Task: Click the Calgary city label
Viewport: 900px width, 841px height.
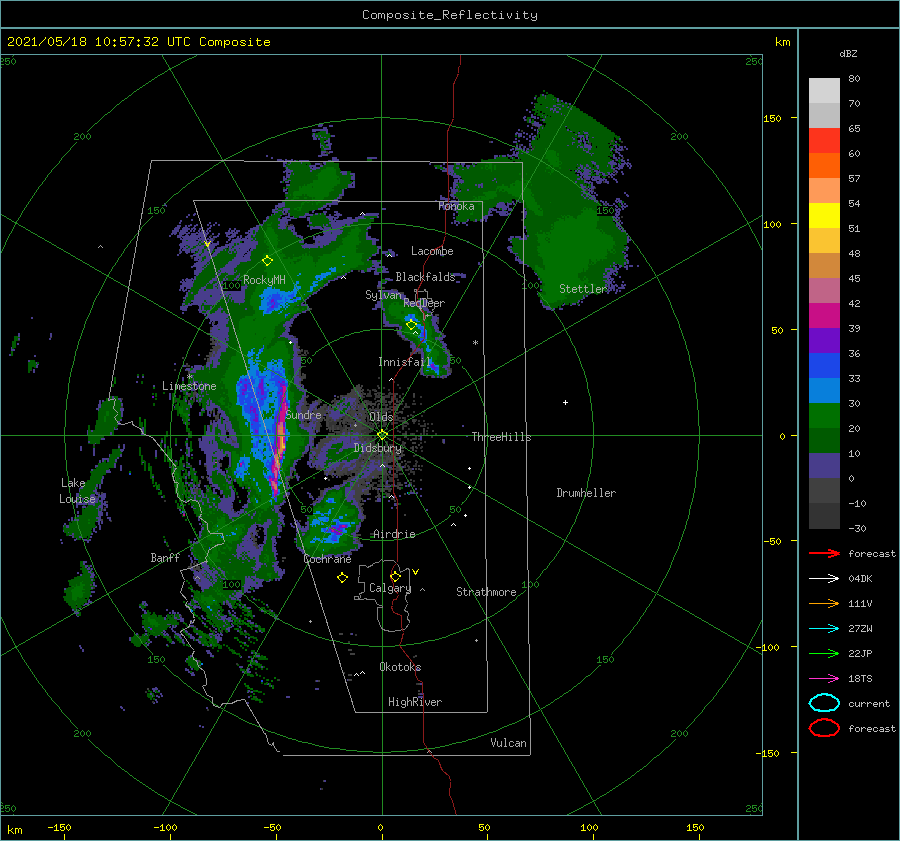Action: [x=390, y=588]
